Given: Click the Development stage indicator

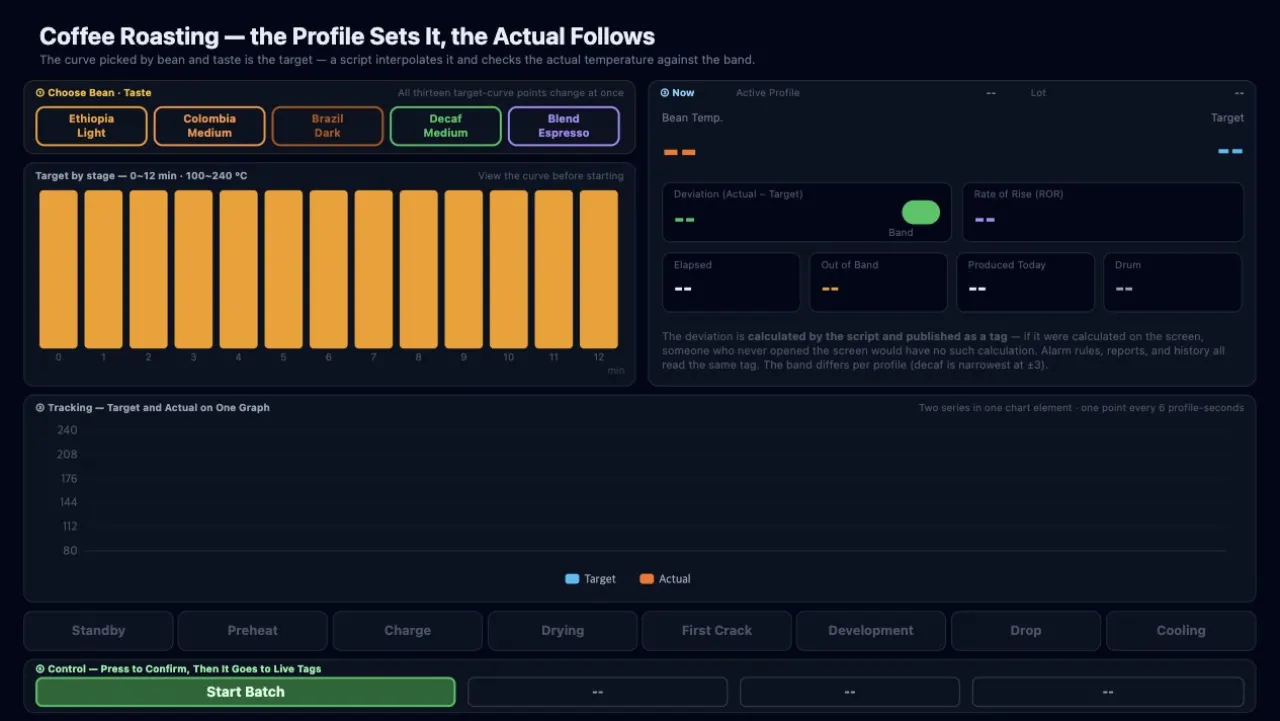Looking at the screenshot, I should pyautogui.click(x=871, y=631).
